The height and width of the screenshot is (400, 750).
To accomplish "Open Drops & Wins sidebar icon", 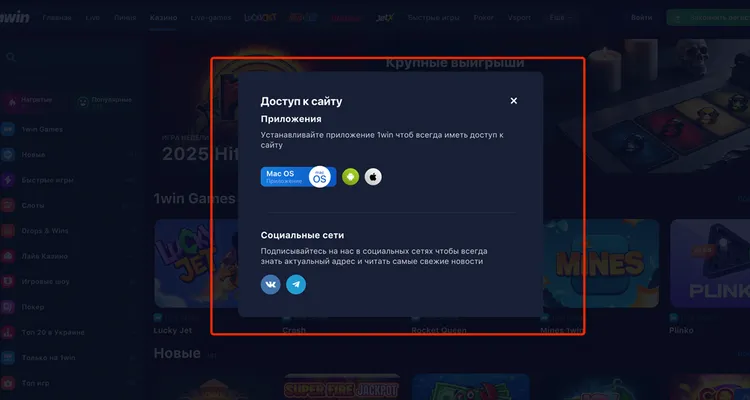I will click(8, 231).
